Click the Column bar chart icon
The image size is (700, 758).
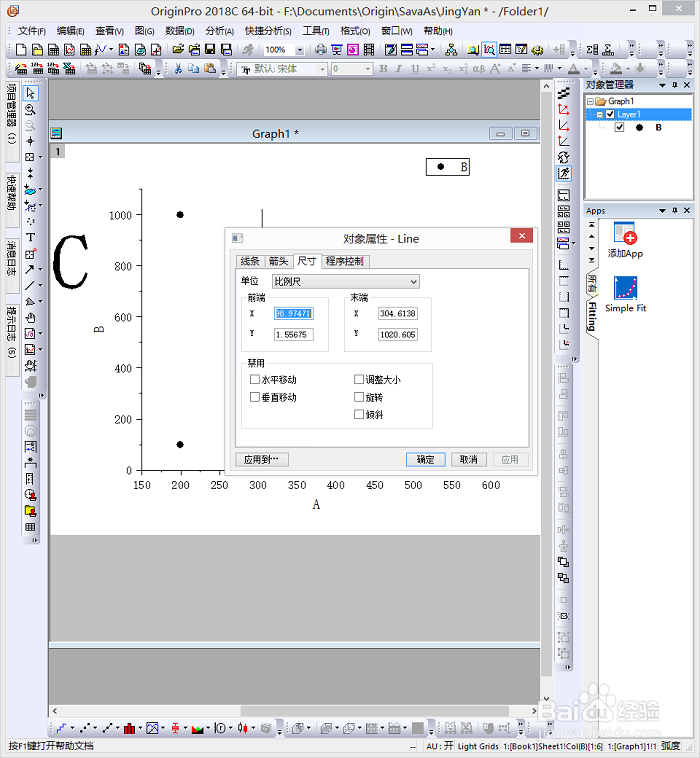tap(129, 728)
